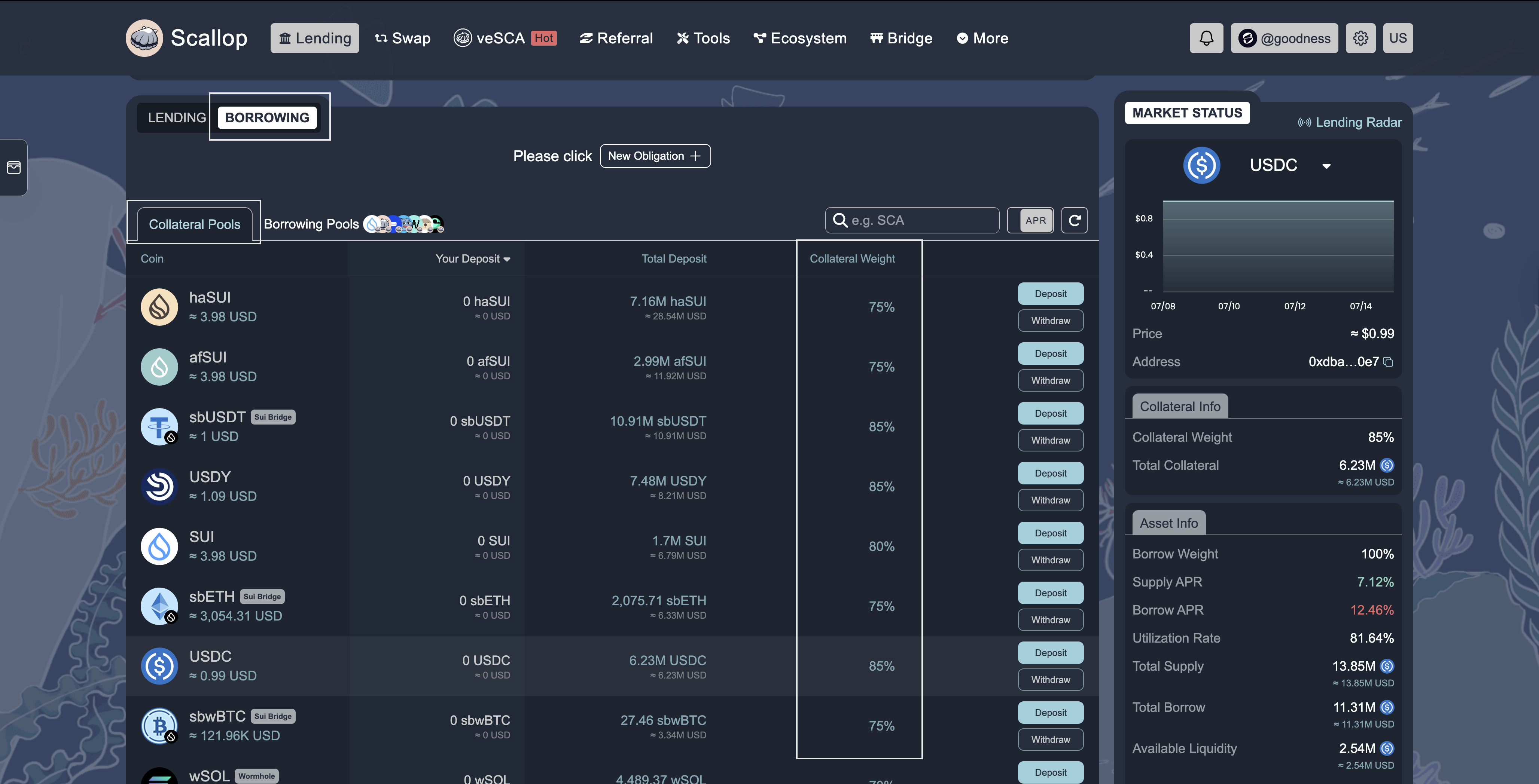This screenshot has width=1539, height=784.
Task: Click Deposit for wSOL
Action: [1050, 772]
